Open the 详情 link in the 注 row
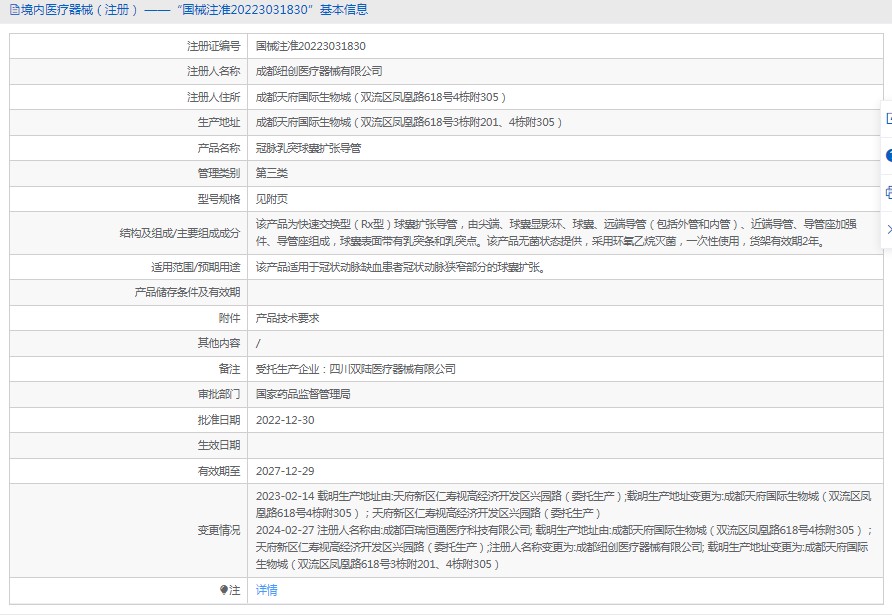892x615 pixels. (266, 590)
